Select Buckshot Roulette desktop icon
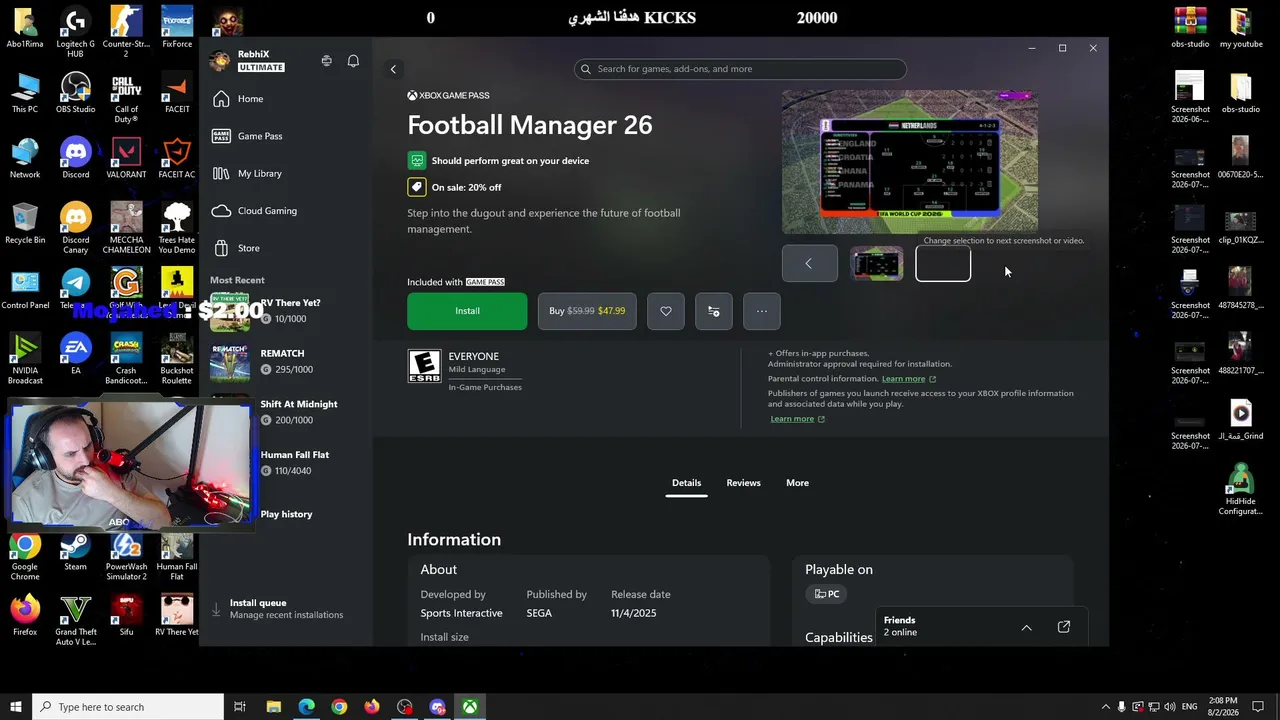Image resolution: width=1280 pixels, height=720 pixels. coord(177,360)
